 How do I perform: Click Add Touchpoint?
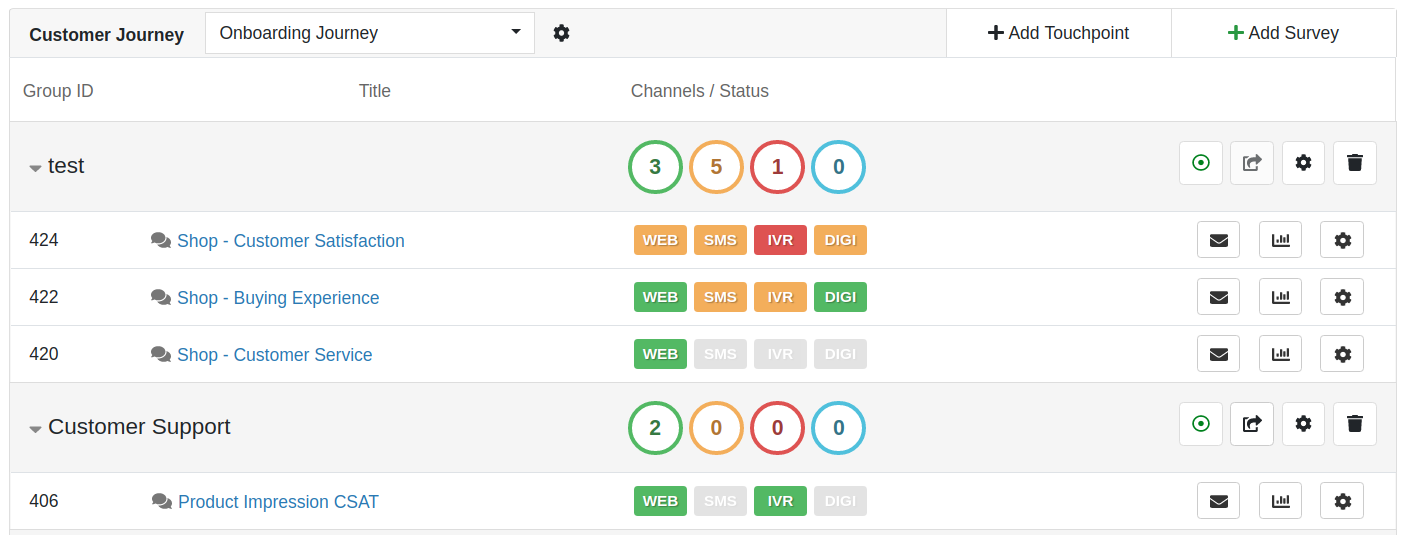pos(1058,33)
